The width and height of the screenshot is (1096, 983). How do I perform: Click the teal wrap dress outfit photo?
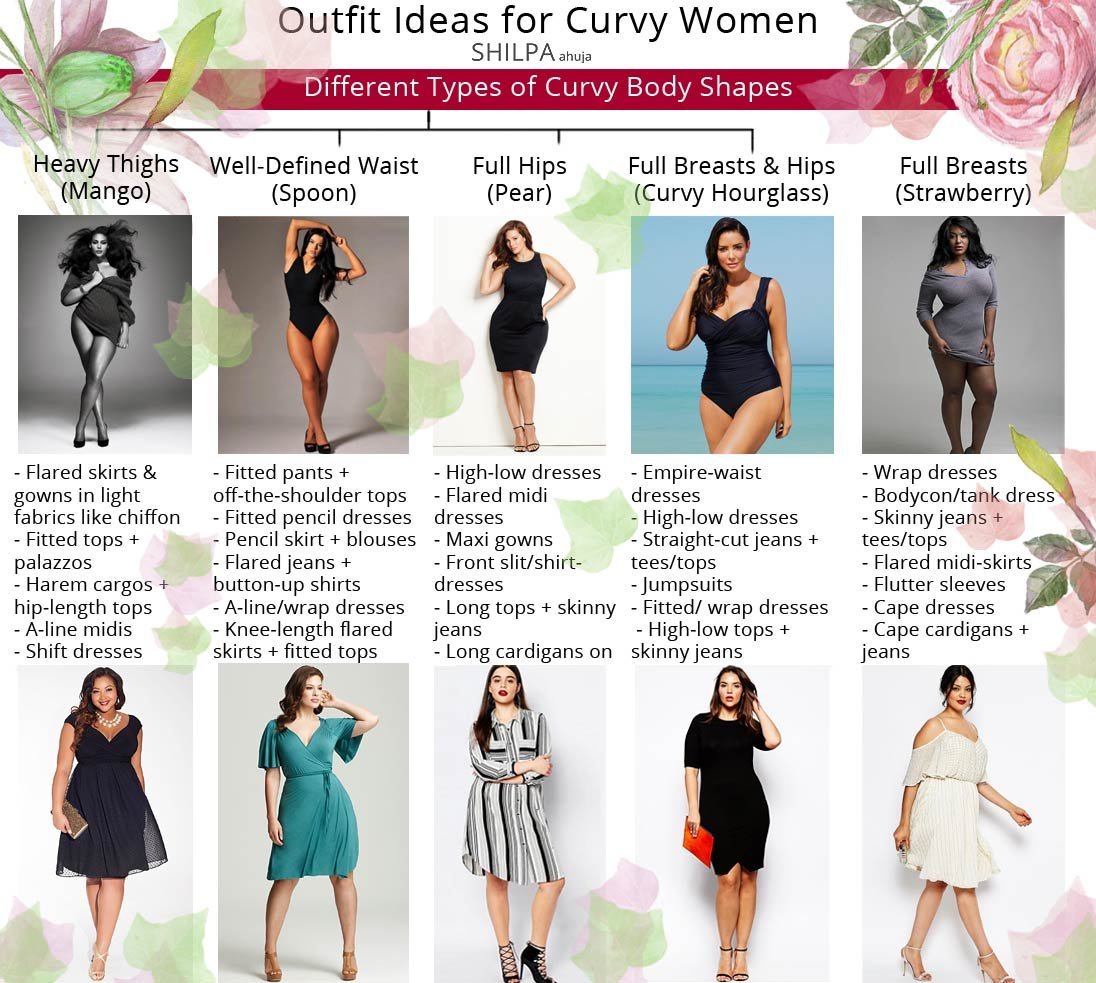tap(313, 823)
